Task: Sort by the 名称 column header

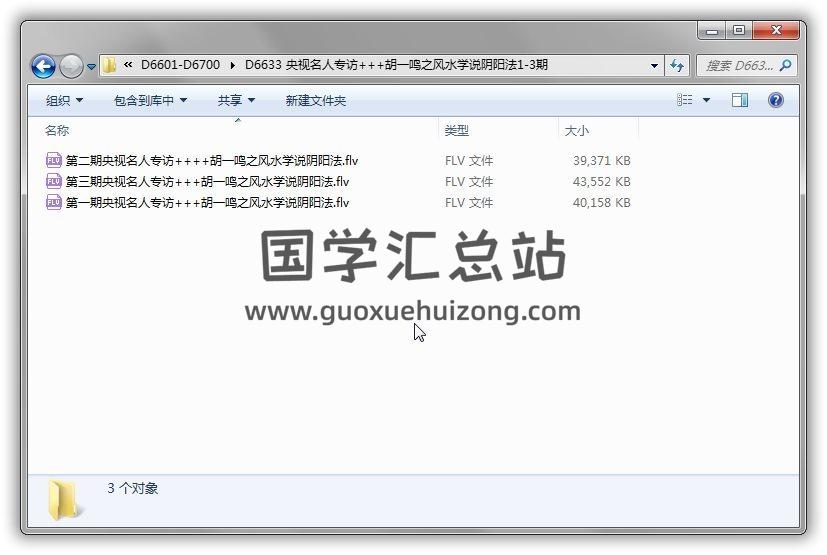Action: pyautogui.click(x=57, y=130)
